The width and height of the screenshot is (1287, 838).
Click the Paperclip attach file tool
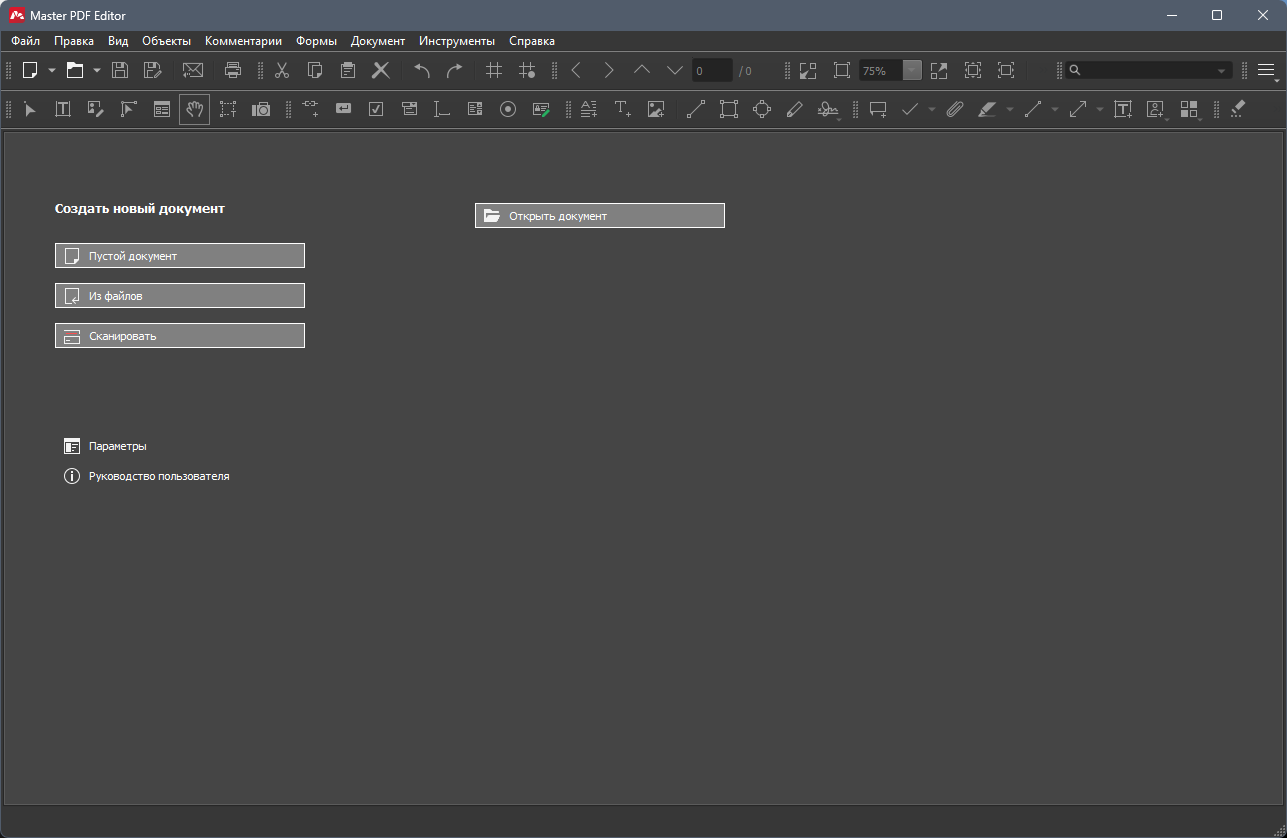coord(951,109)
